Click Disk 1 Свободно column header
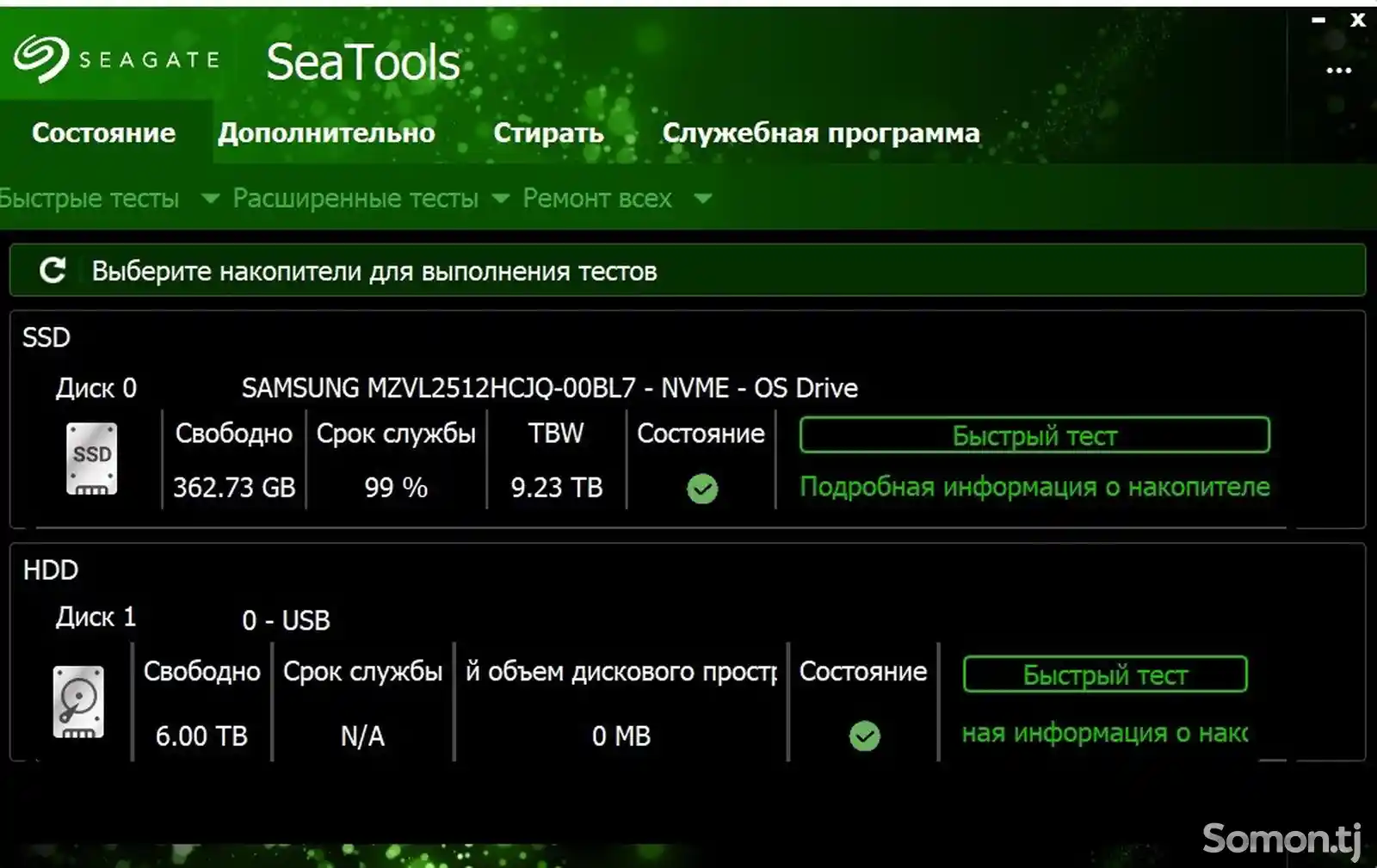Viewport: 1377px width, 868px height. (202, 671)
